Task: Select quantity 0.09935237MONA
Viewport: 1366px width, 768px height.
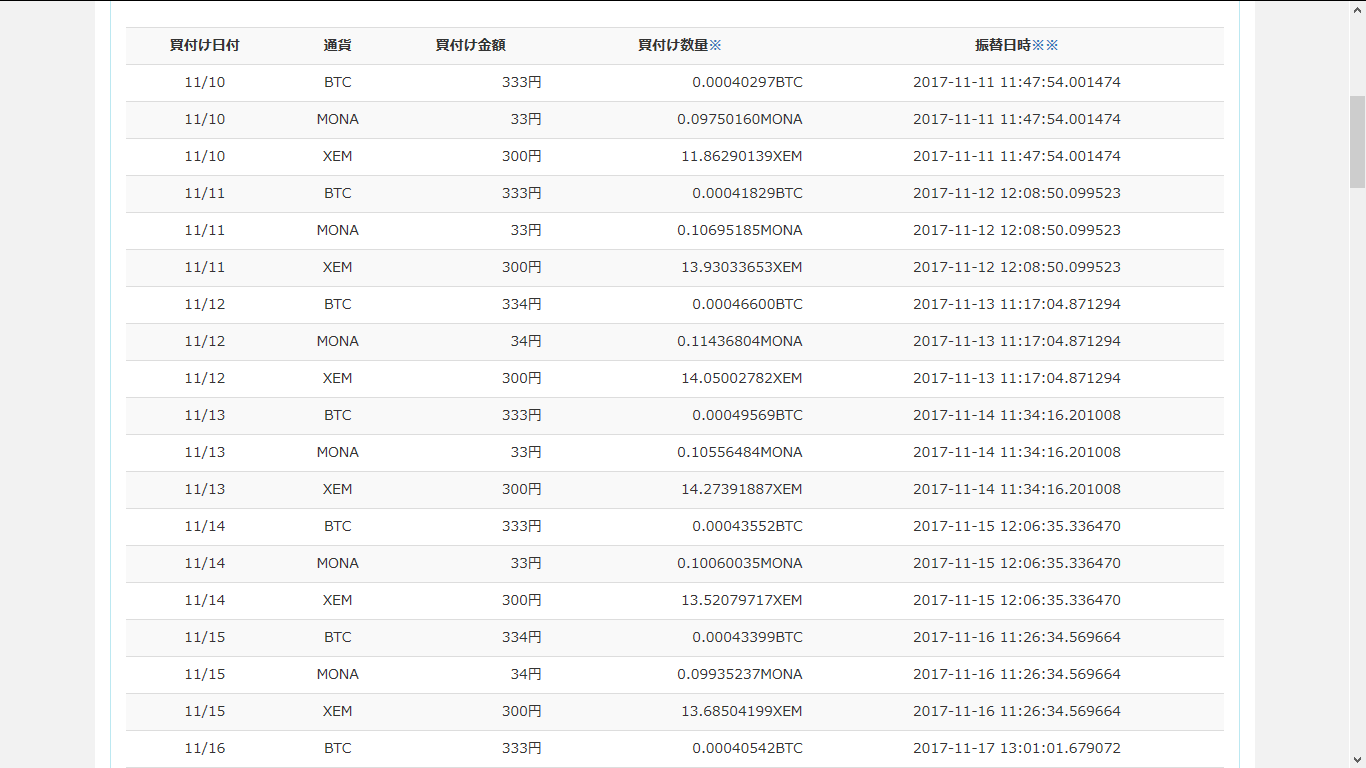Action: pyautogui.click(x=739, y=674)
